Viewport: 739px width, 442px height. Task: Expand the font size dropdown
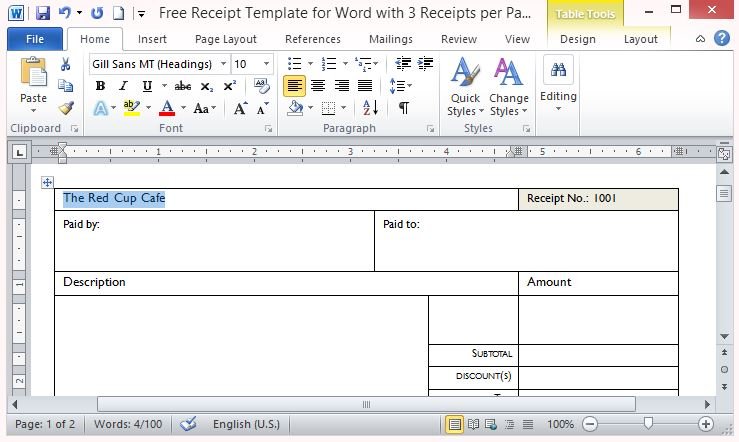(266, 64)
